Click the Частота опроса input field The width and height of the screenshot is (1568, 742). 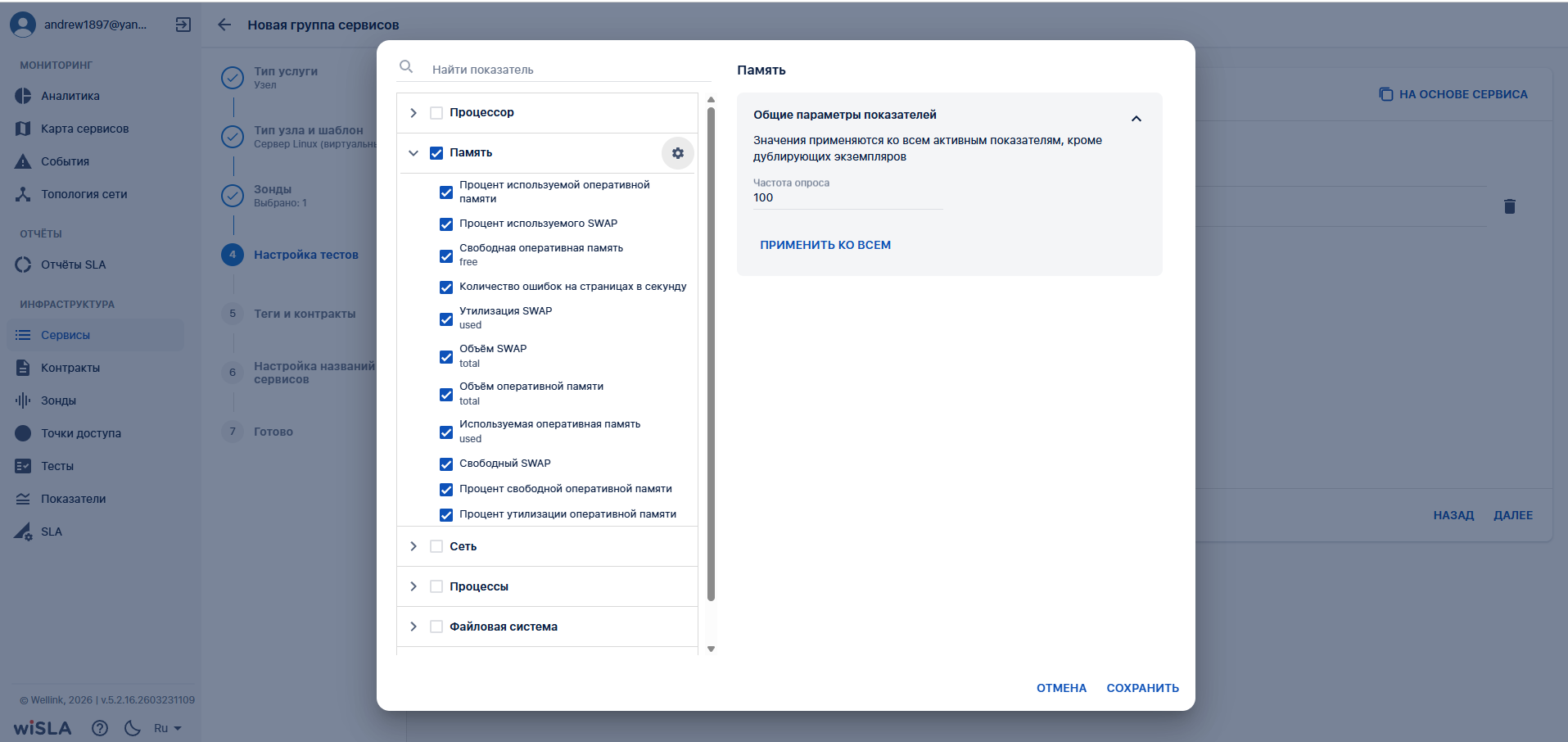[x=847, y=198]
